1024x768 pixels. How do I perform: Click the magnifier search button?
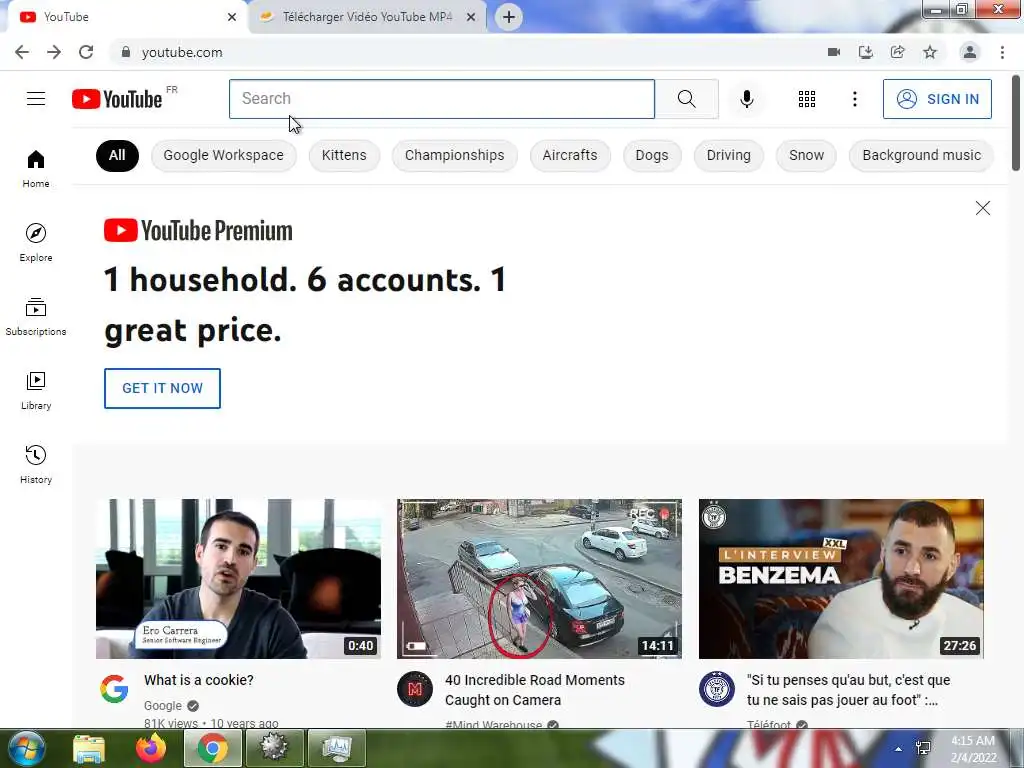686,99
